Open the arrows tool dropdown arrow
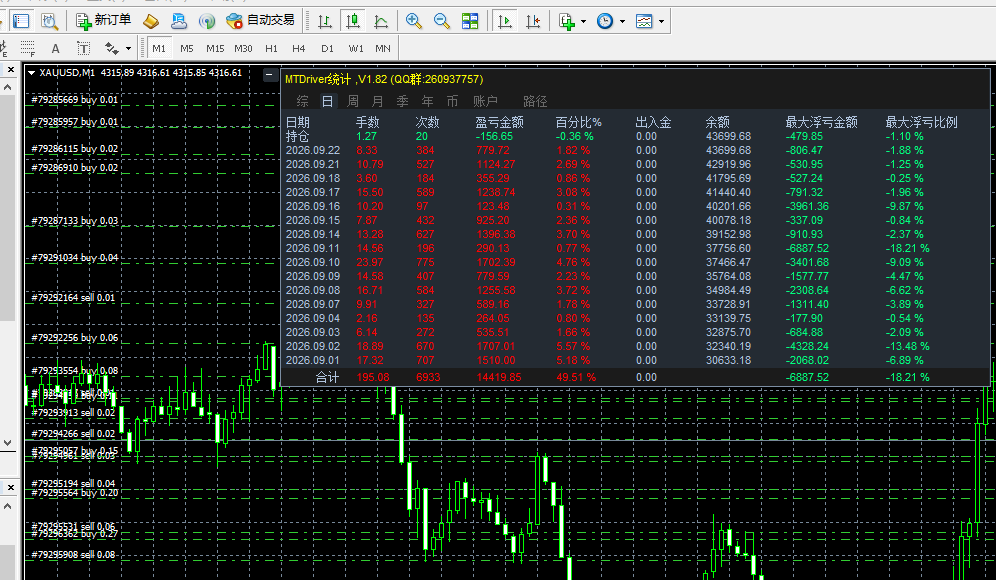This screenshot has height=580, width=996. pos(128,48)
